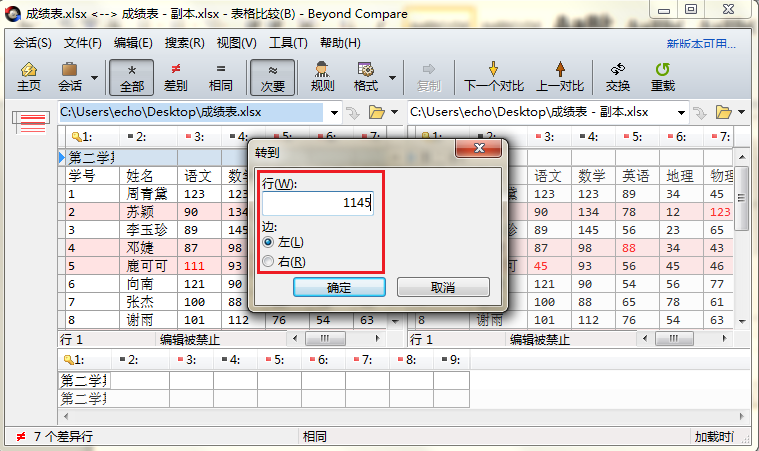Jump to 上一对比 previous difference

pos(560,77)
